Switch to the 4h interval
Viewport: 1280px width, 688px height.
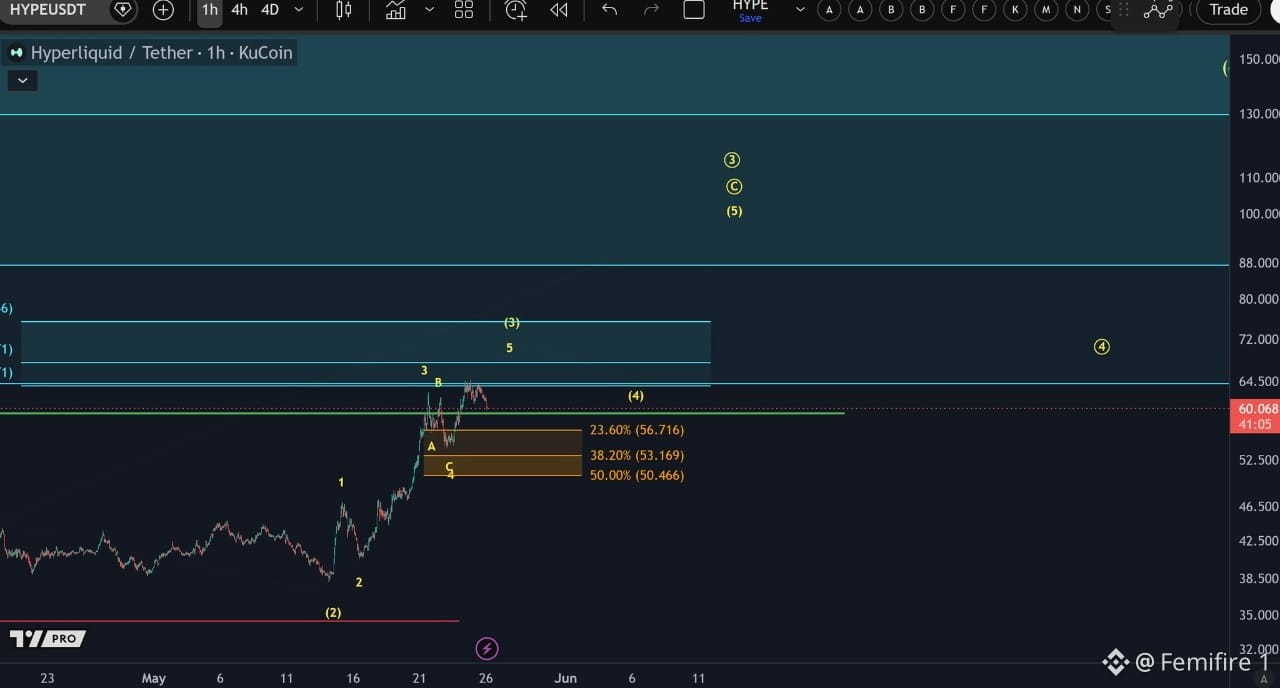(x=239, y=10)
